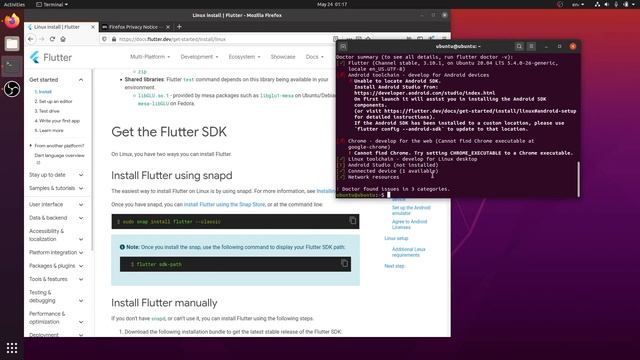Open the Learn more sidebar link

49,131
